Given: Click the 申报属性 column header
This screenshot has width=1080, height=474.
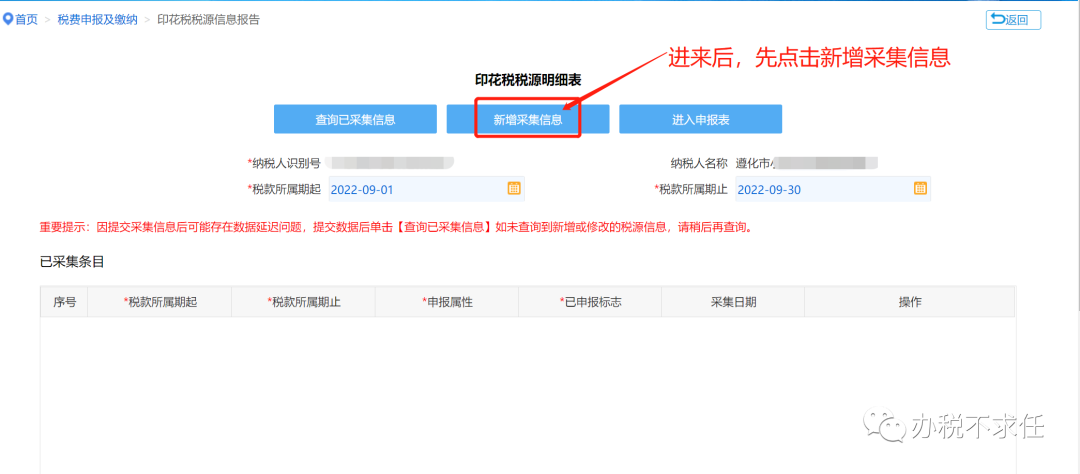Looking at the screenshot, I should click(446, 302).
